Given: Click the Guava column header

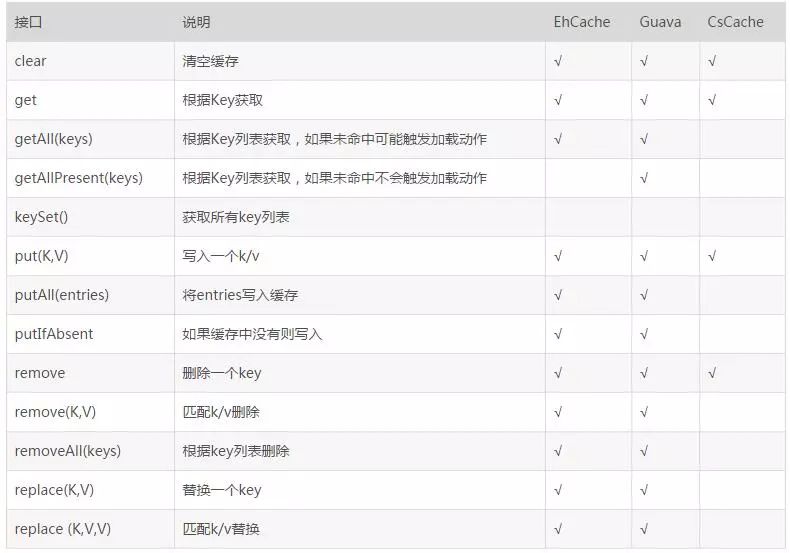Looking at the screenshot, I should (x=660, y=22).
